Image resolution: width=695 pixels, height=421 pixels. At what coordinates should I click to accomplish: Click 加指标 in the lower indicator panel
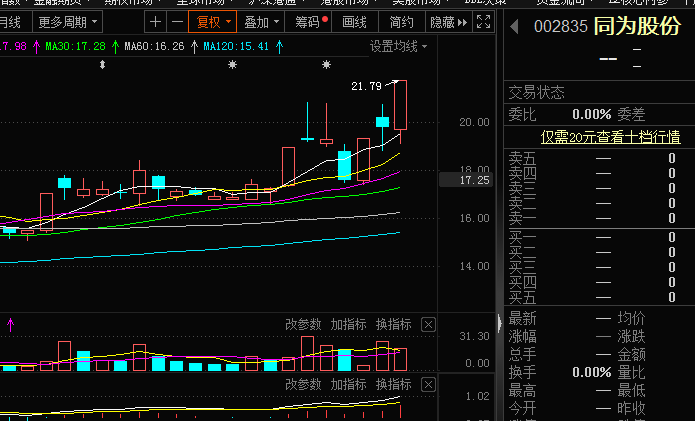tap(348, 384)
